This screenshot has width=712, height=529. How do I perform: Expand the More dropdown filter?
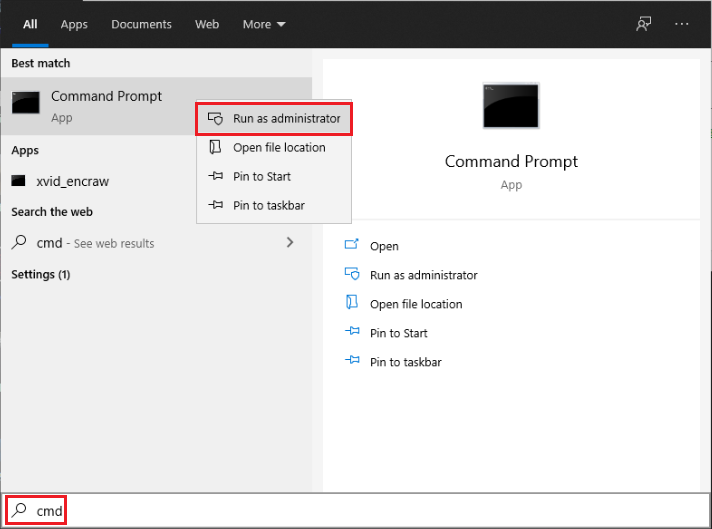point(264,24)
